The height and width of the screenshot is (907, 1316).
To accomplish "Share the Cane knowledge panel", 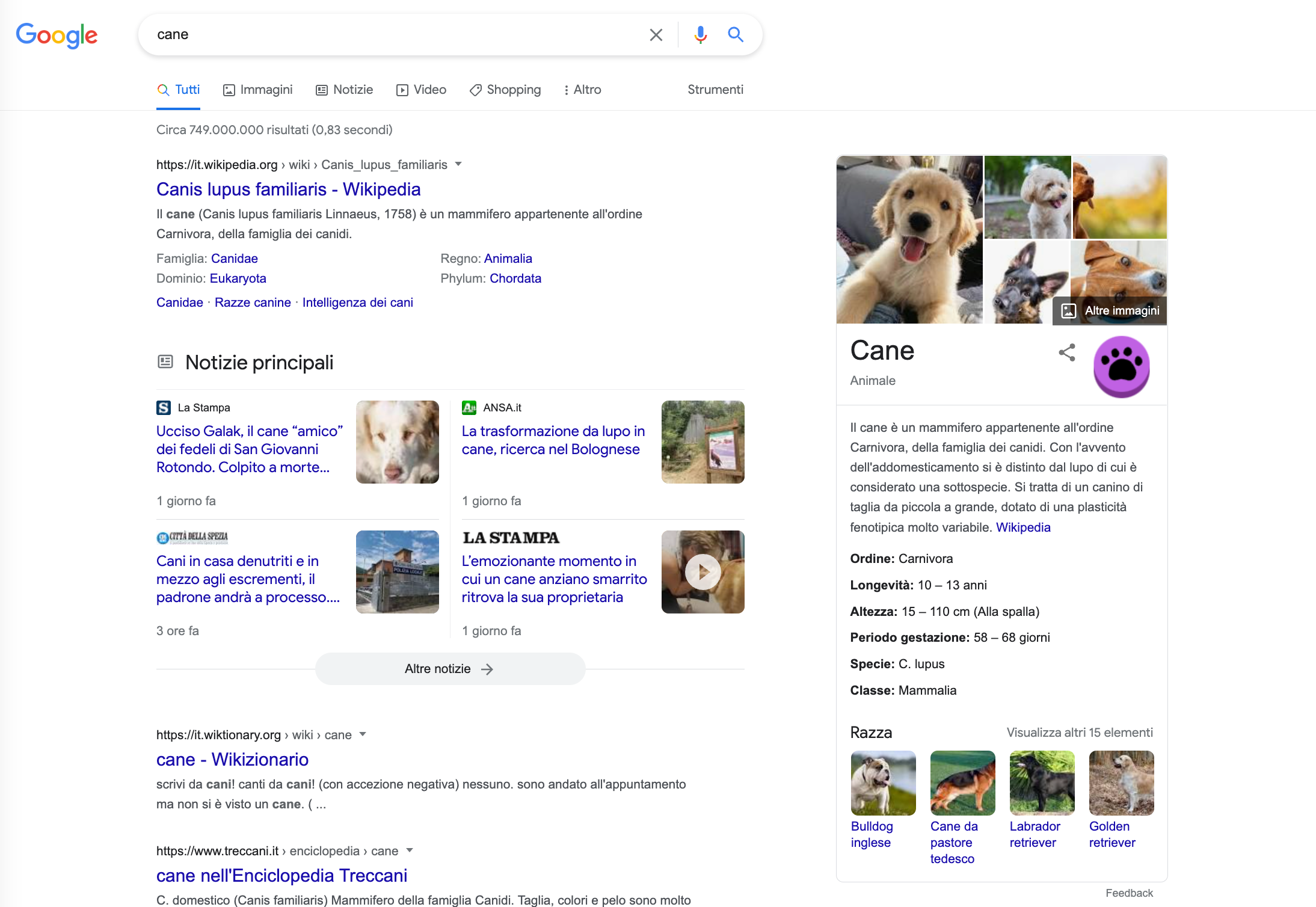I will coord(1067,352).
